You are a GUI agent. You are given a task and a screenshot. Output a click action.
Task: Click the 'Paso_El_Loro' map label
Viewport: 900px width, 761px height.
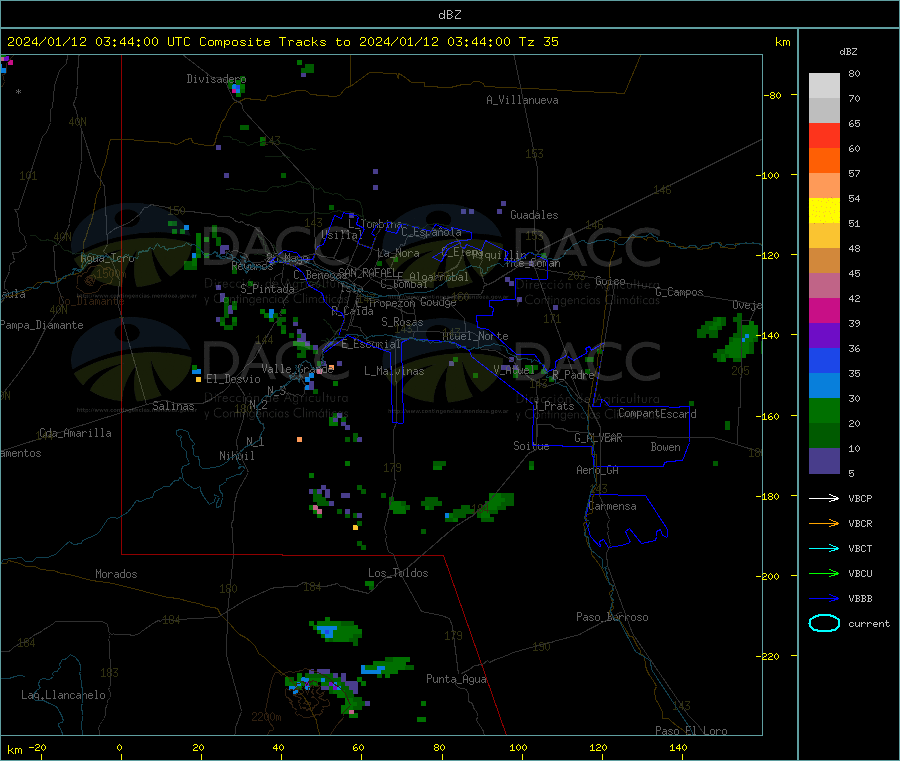[691, 731]
